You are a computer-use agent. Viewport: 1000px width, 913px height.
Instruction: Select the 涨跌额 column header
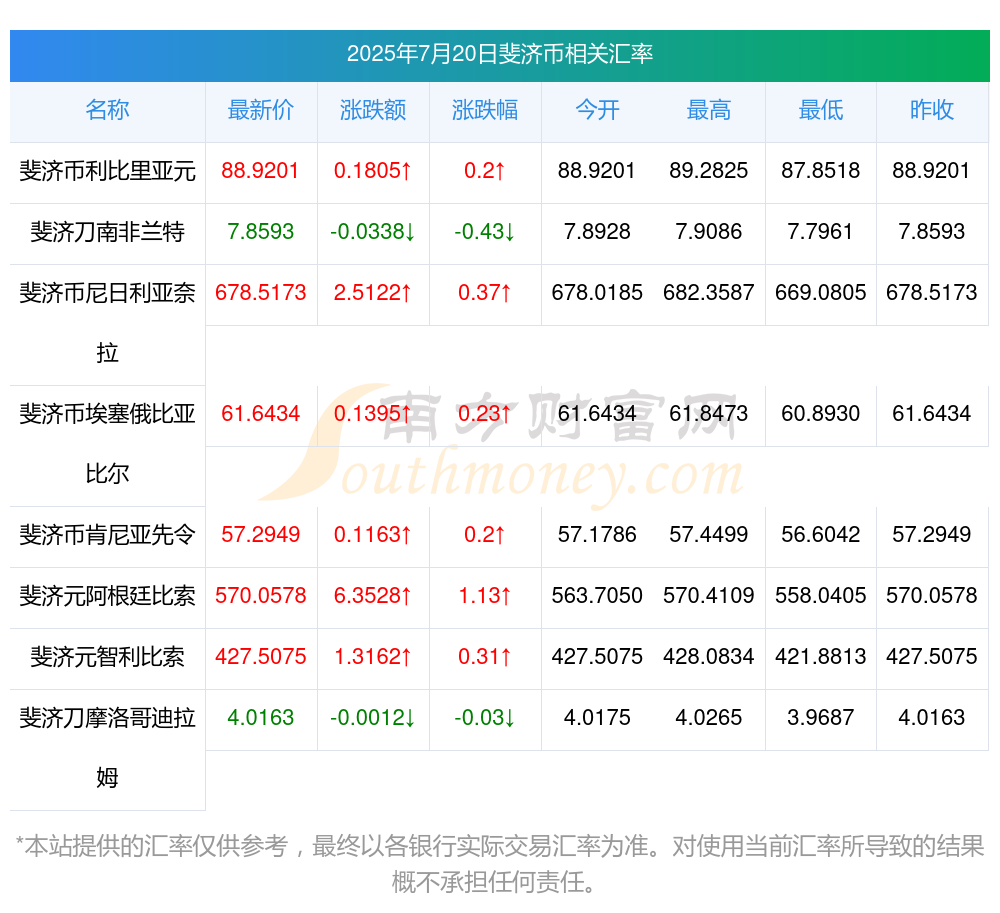tap(372, 110)
